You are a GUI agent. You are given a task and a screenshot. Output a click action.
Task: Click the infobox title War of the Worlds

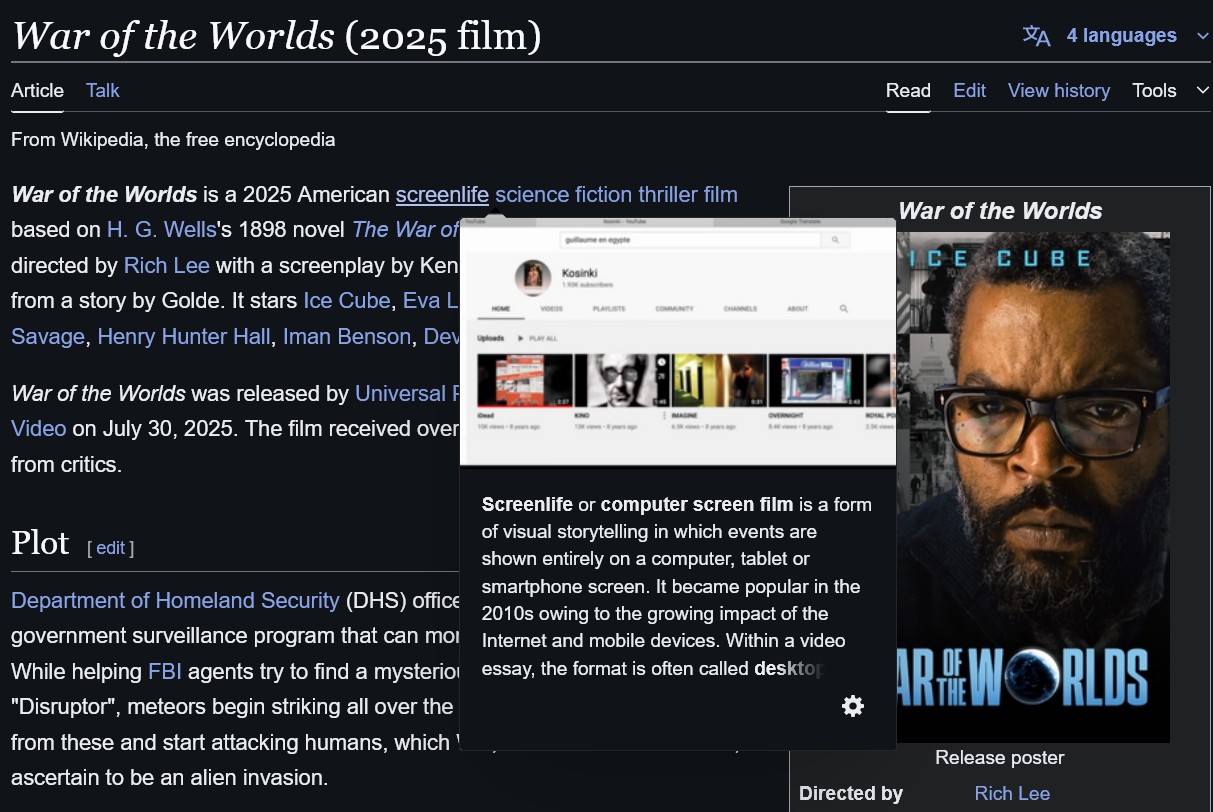click(x=1000, y=211)
